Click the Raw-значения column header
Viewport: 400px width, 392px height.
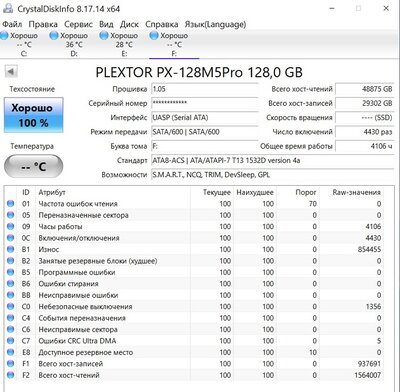(356, 192)
